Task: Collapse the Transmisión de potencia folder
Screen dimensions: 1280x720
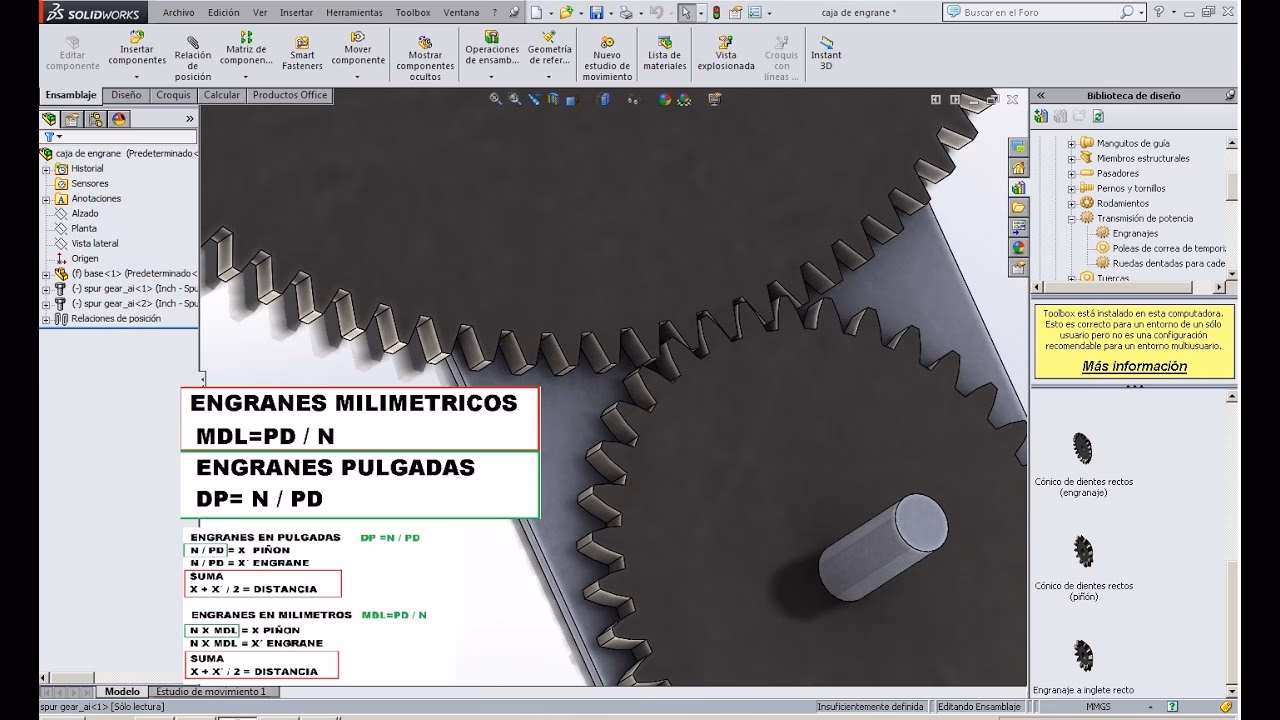Action: 1071,219
